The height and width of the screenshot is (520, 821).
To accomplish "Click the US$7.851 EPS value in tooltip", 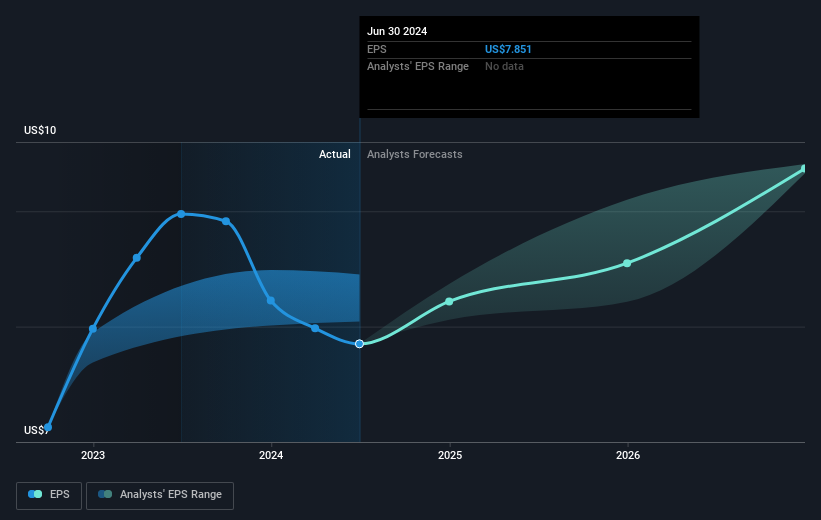I will coord(508,49).
